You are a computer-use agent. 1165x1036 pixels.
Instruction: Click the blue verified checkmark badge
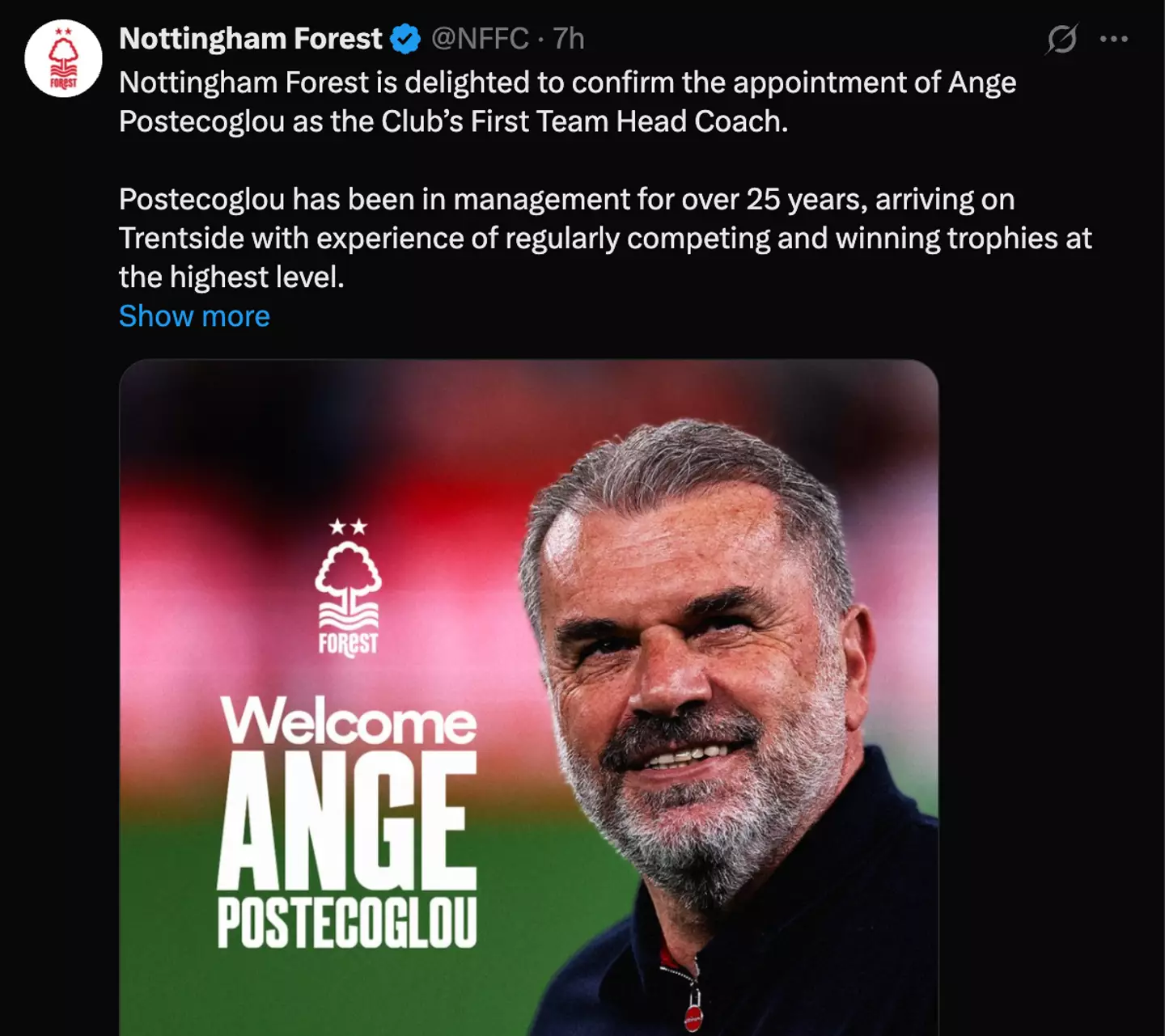[x=405, y=36]
